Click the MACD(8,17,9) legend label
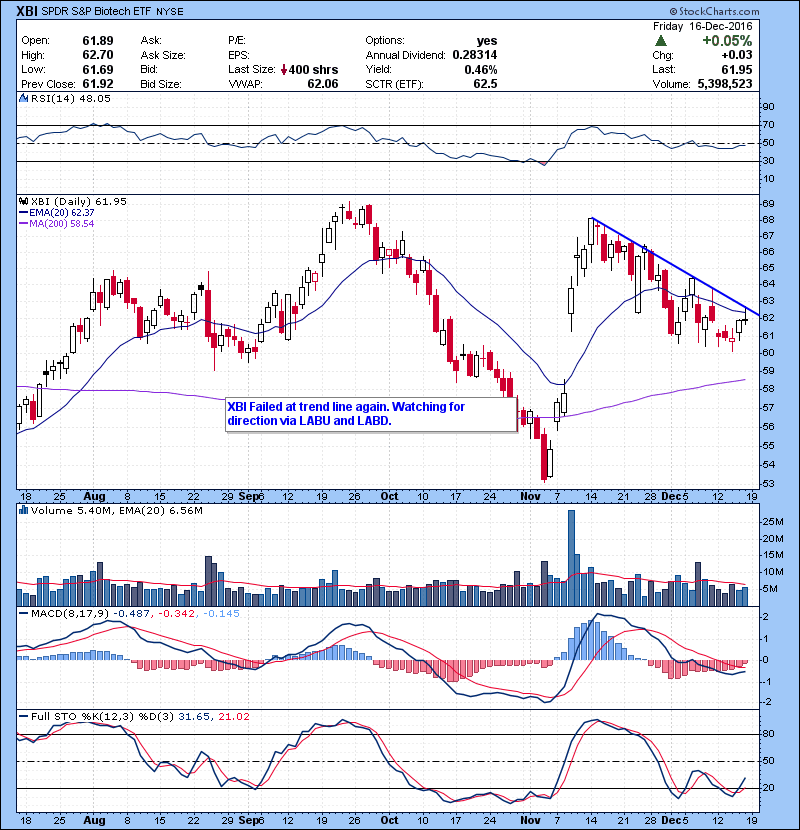This screenshot has width=800, height=830. click(70, 614)
